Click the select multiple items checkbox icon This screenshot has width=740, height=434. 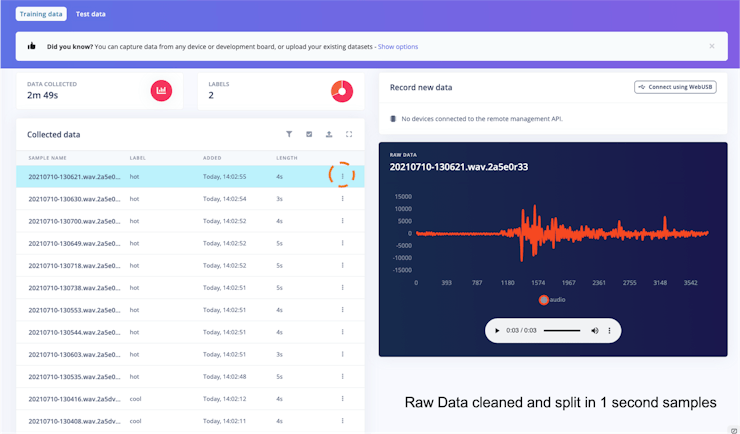tap(309, 134)
